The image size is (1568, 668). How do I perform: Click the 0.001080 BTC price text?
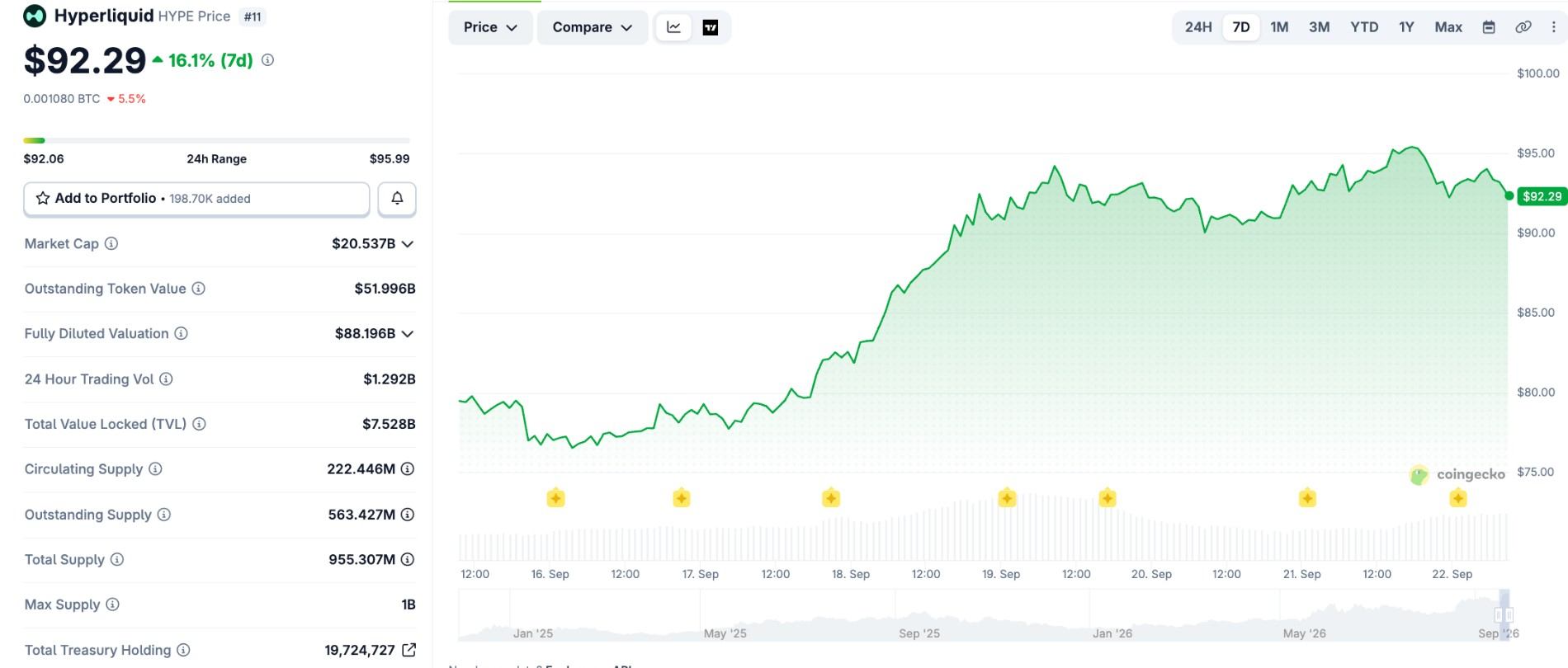[62, 99]
